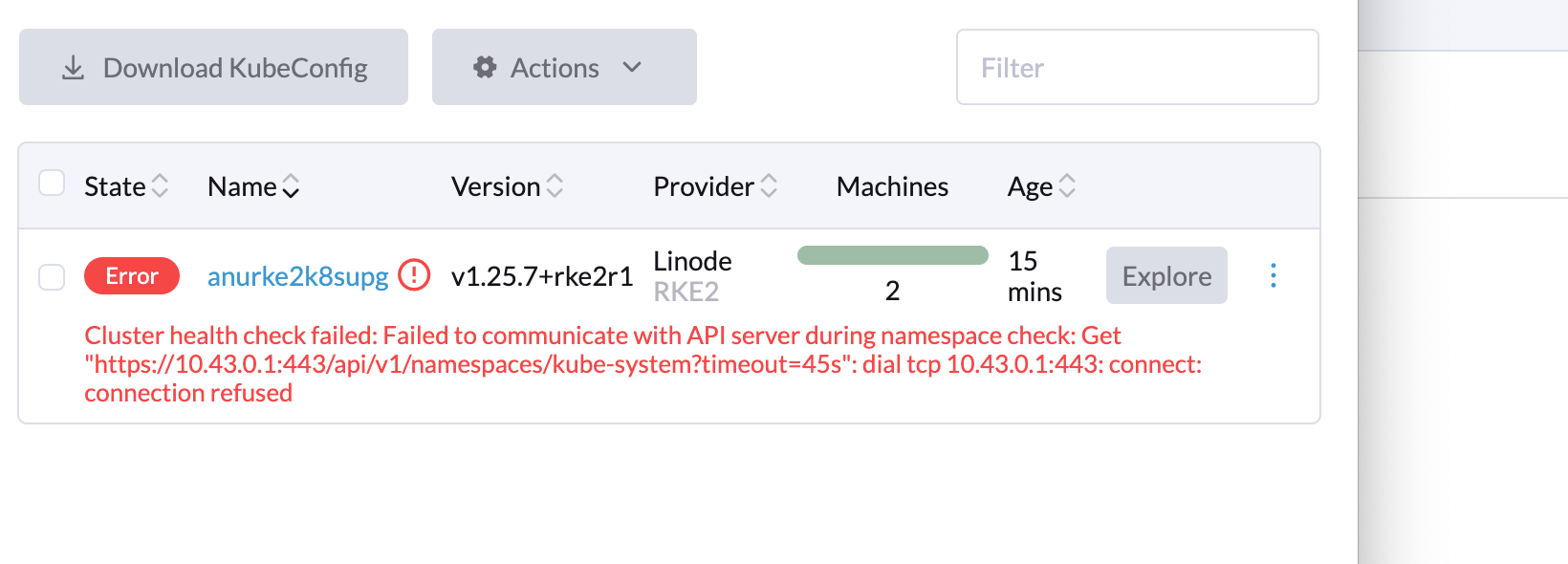
Task: Click the green machines progress bar
Action: [891, 253]
